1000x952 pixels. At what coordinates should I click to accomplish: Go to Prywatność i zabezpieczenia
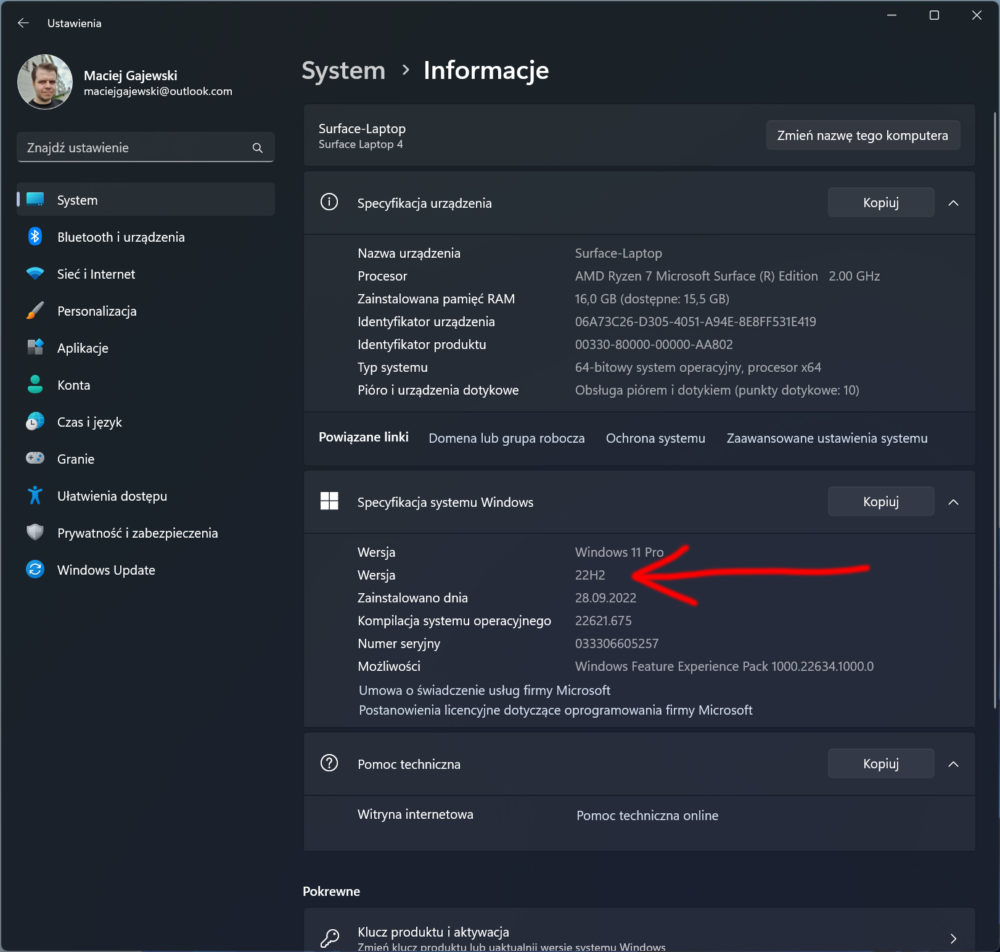point(137,533)
